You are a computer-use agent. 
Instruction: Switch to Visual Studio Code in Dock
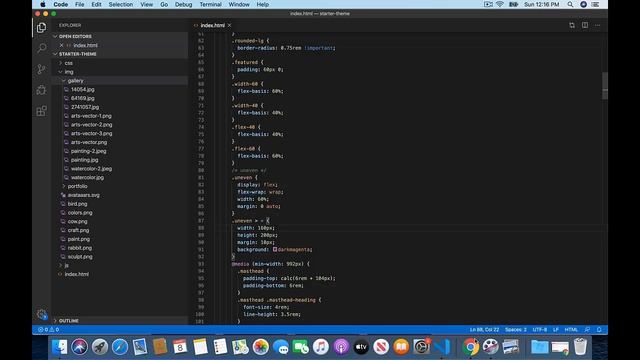click(442, 347)
